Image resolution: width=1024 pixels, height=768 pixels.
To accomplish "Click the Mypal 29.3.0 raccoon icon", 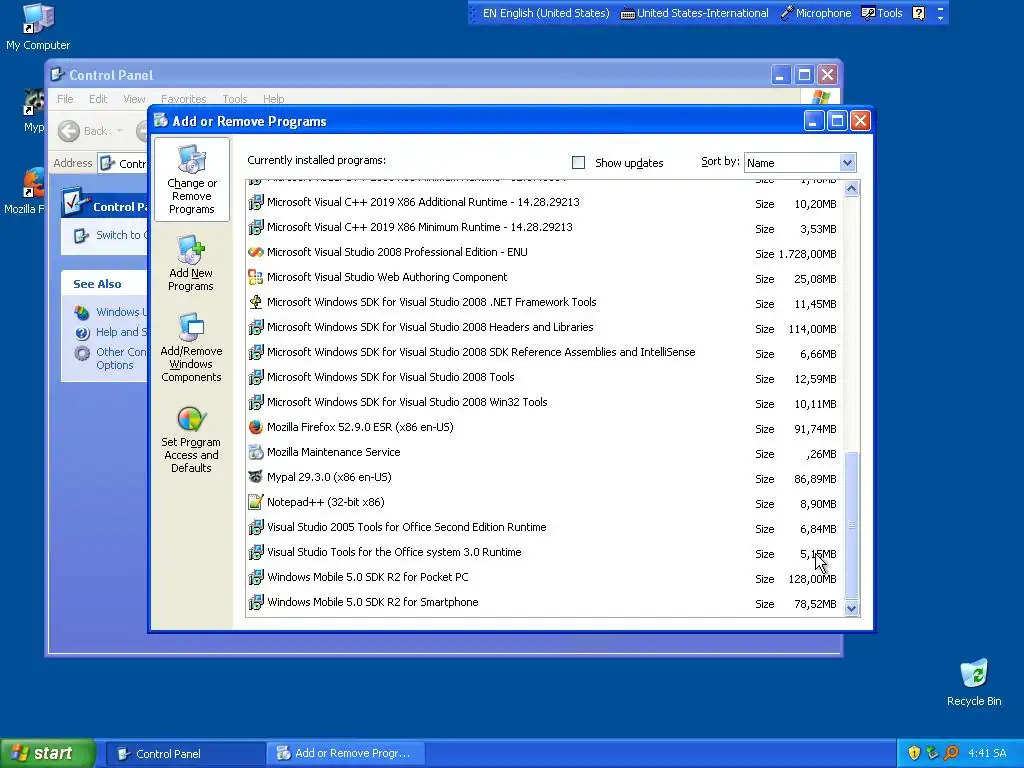I will coord(256,477).
